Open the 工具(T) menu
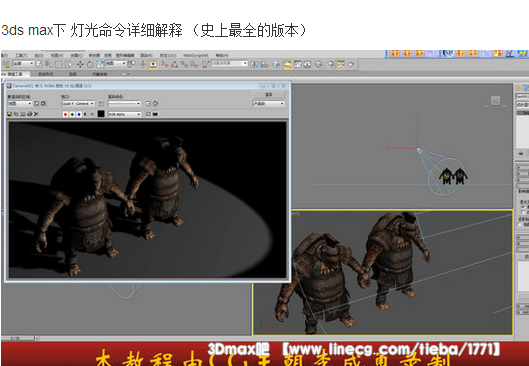529x366 pixels. click(x=21, y=55)
